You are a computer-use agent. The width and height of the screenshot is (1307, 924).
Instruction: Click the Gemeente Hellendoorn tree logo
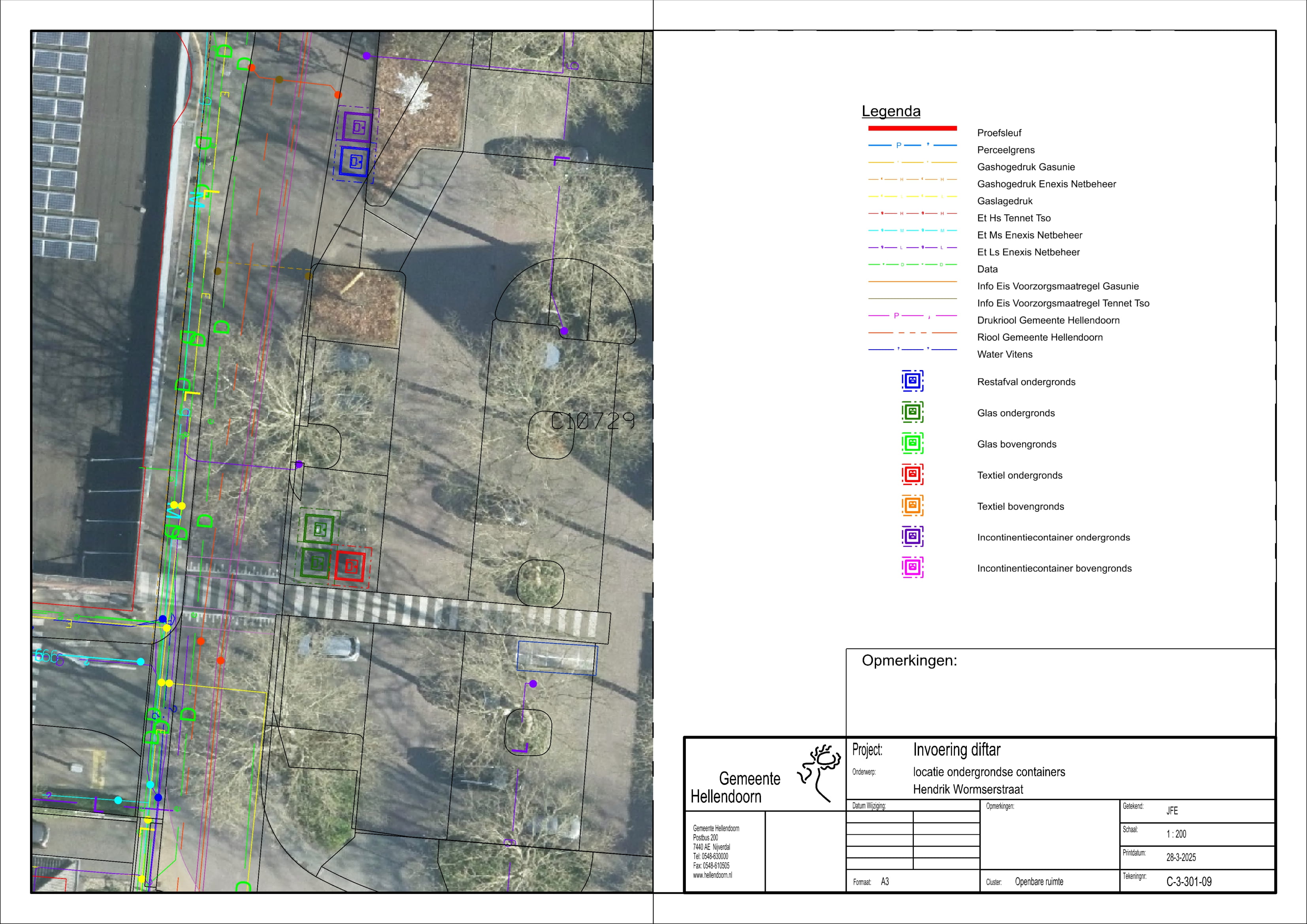(x=820, y=772)
